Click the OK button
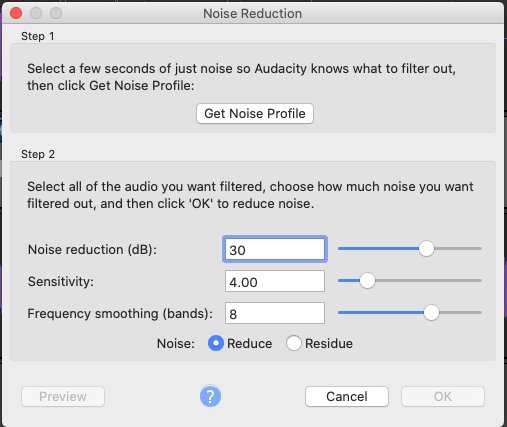 [x=443, y=396]
